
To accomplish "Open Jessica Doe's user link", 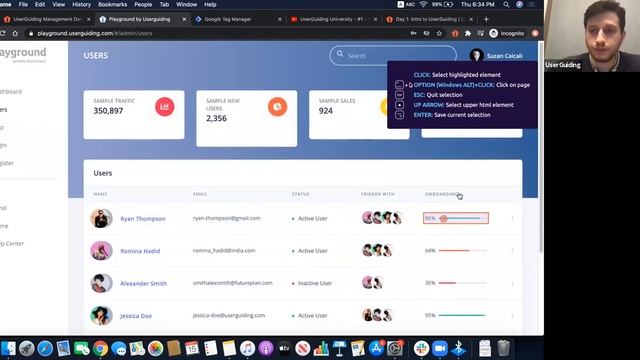I will coord(136,316).
